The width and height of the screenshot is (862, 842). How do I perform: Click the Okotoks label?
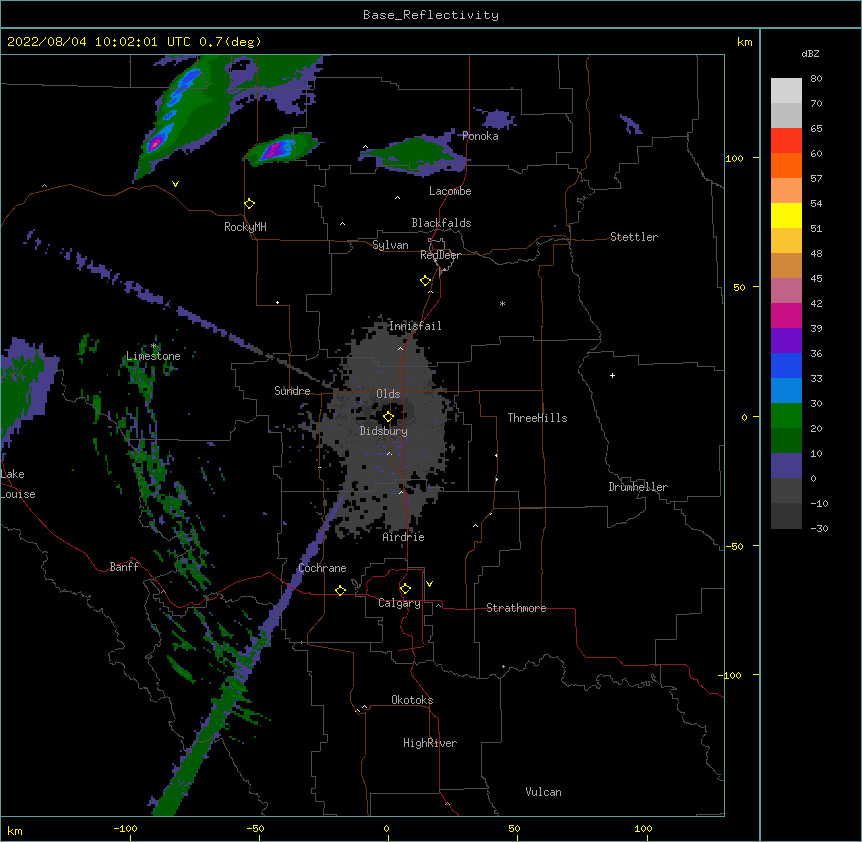click(412, 700)
